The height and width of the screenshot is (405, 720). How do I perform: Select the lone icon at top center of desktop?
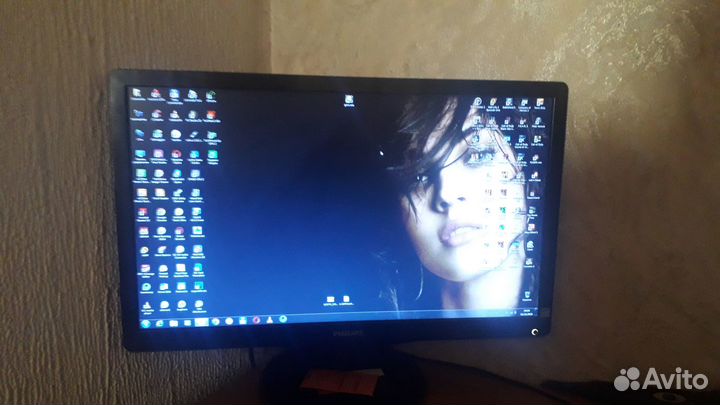click(x=349, y=101)
